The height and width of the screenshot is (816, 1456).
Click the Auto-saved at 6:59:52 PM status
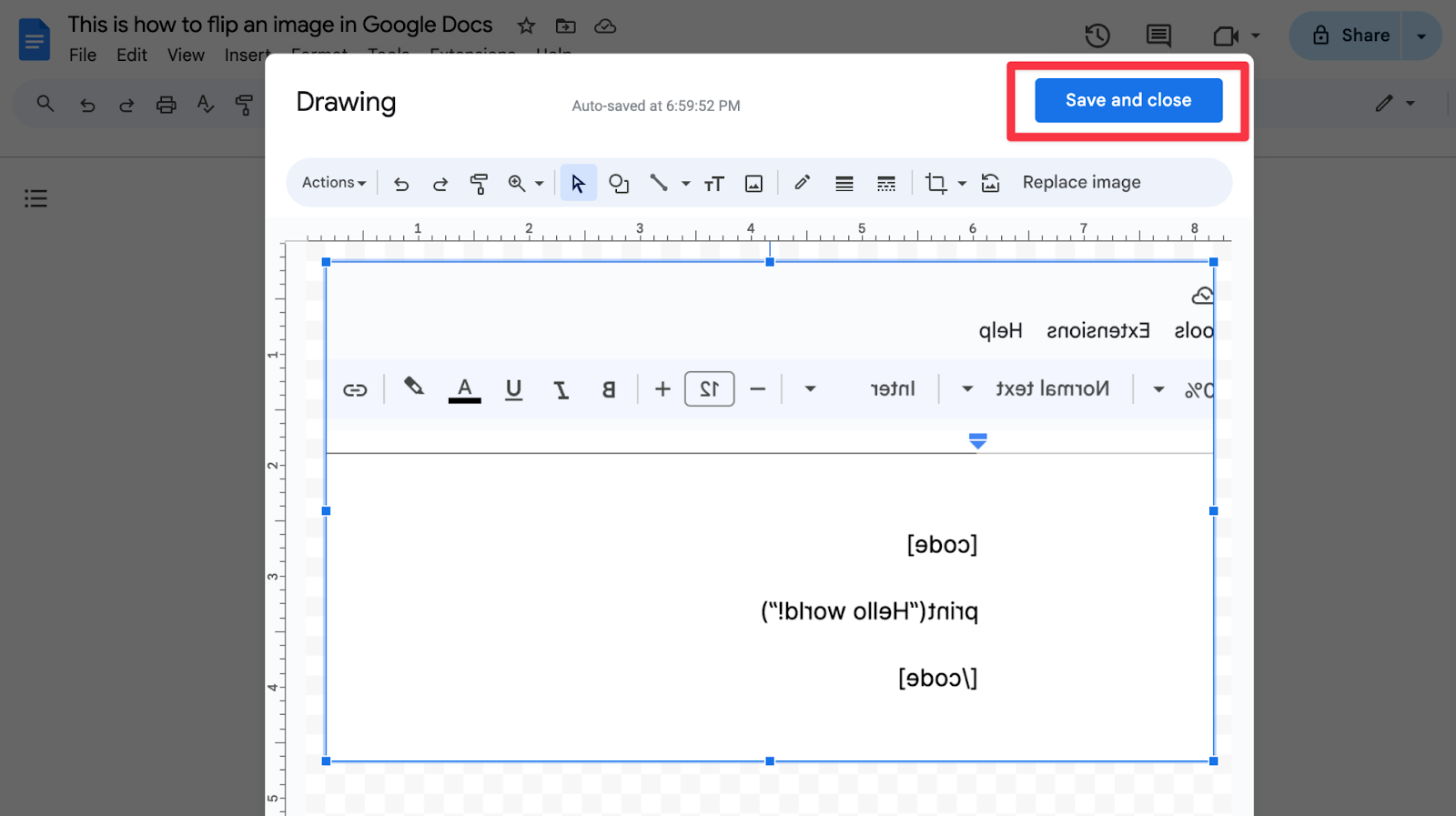point(656,106)
